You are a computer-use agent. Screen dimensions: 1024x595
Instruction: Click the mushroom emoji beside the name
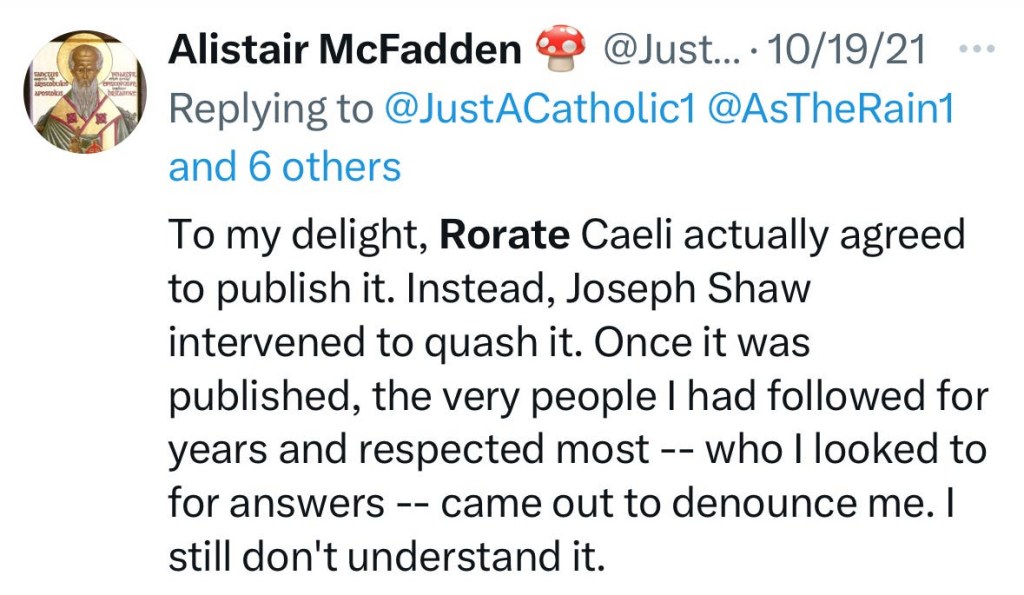click(560, 50)
